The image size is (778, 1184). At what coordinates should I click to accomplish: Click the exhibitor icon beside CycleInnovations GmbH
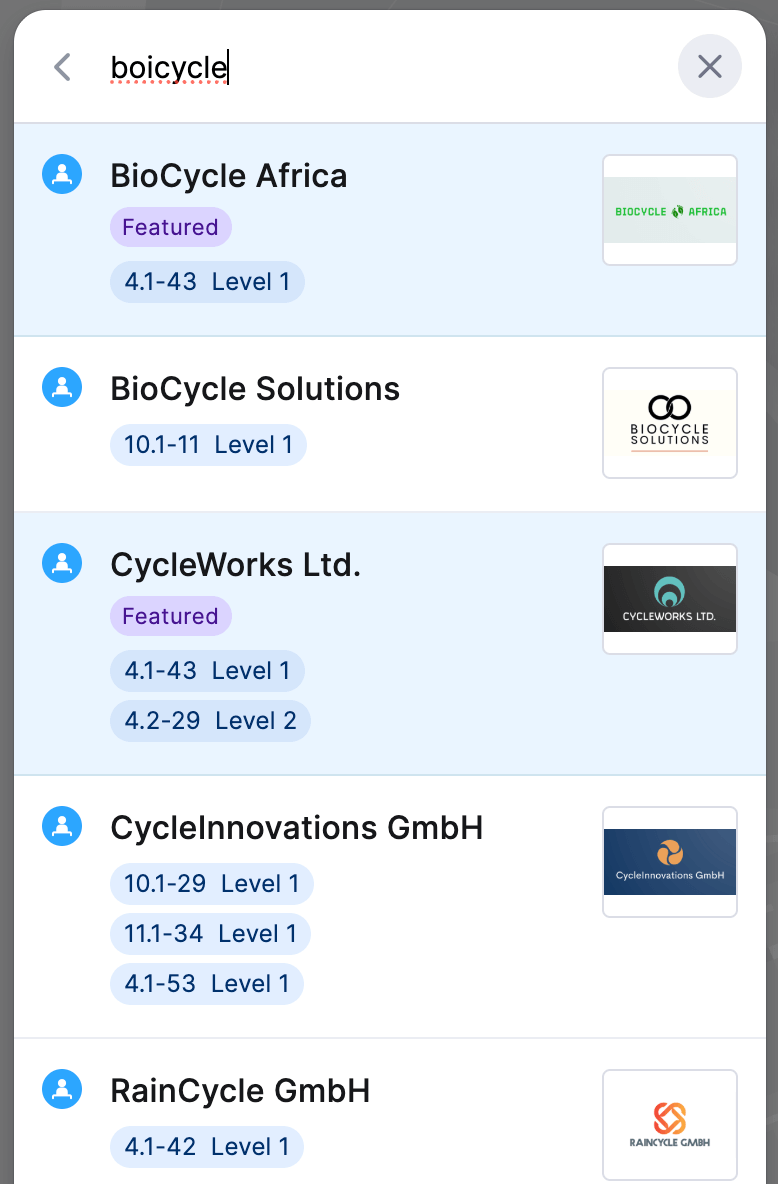pos(62,826)
